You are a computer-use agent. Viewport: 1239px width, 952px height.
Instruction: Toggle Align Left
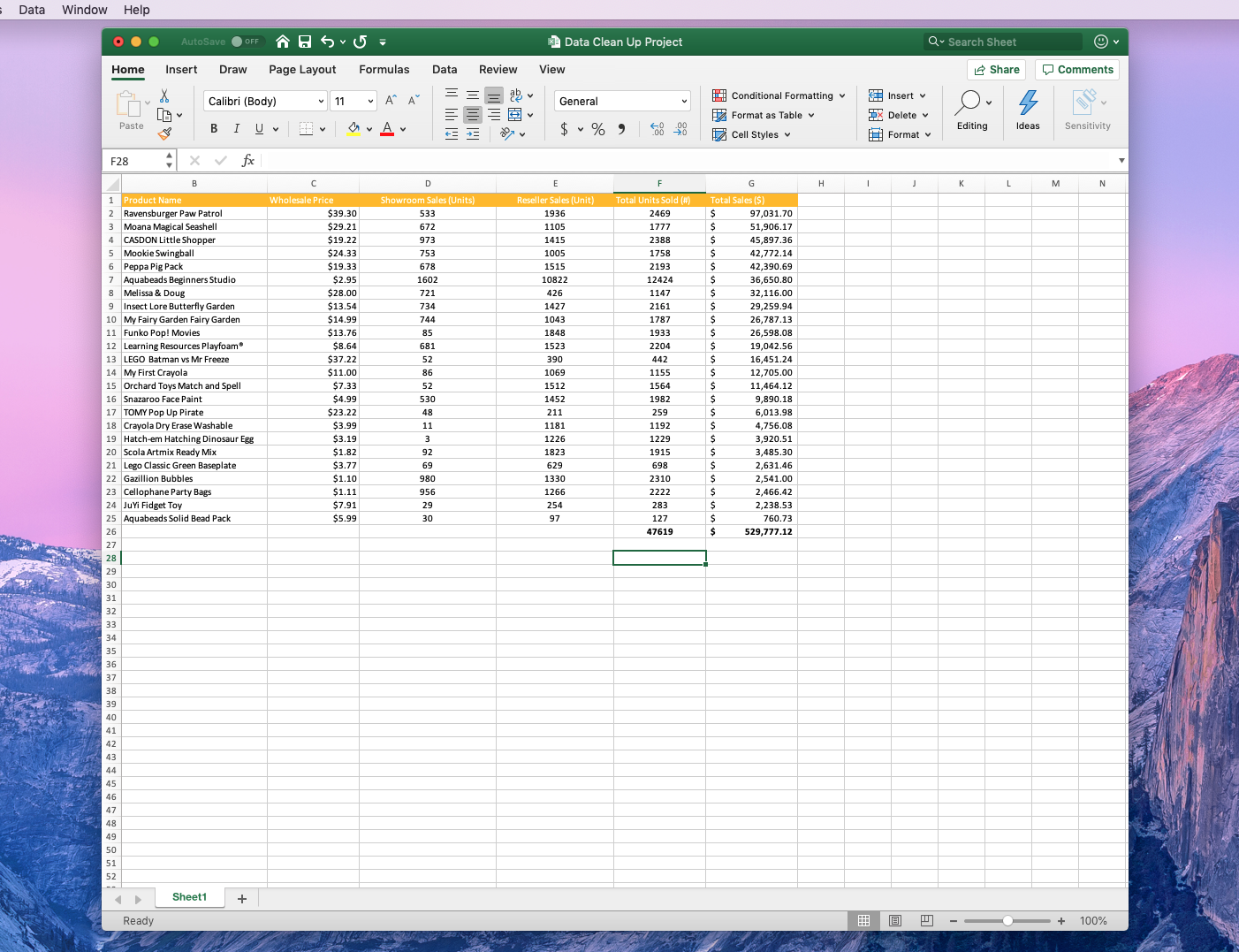point(452,115)
